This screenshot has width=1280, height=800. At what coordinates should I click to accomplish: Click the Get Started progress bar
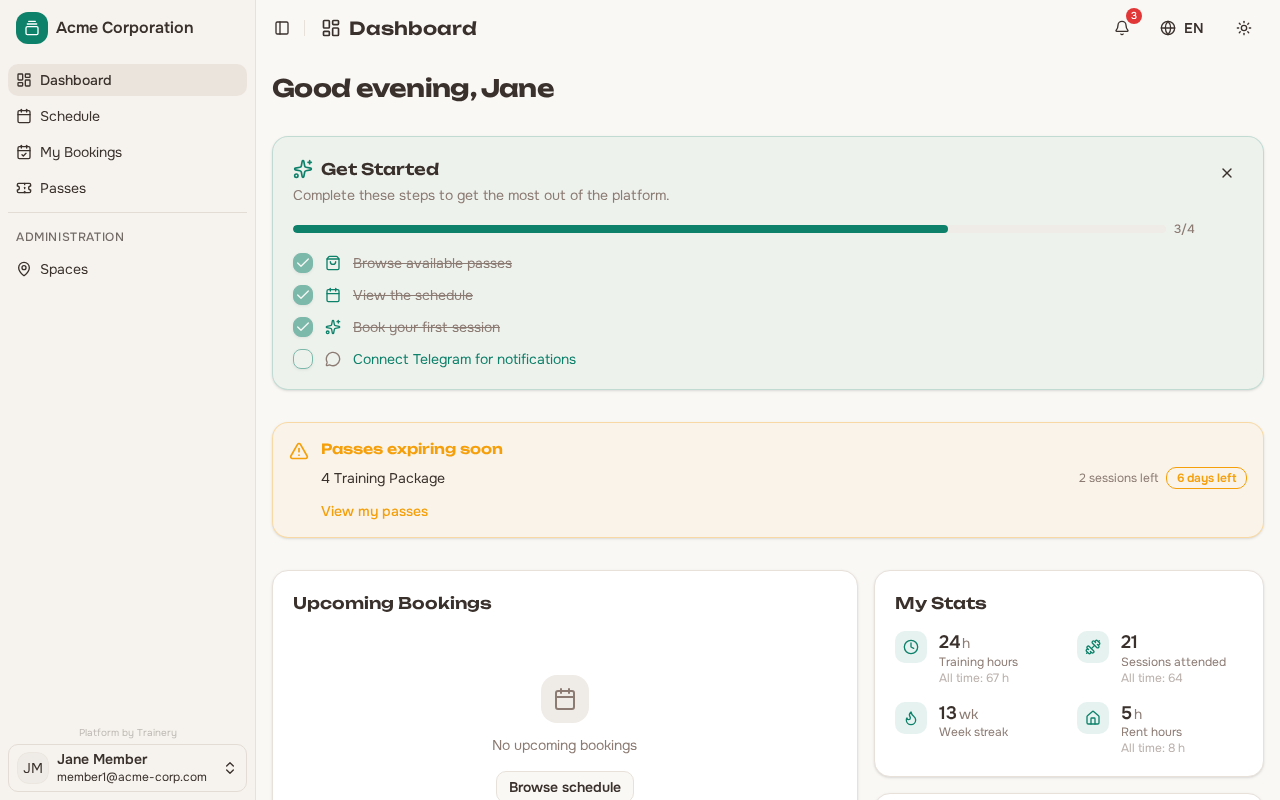click(x=729, y=229)
